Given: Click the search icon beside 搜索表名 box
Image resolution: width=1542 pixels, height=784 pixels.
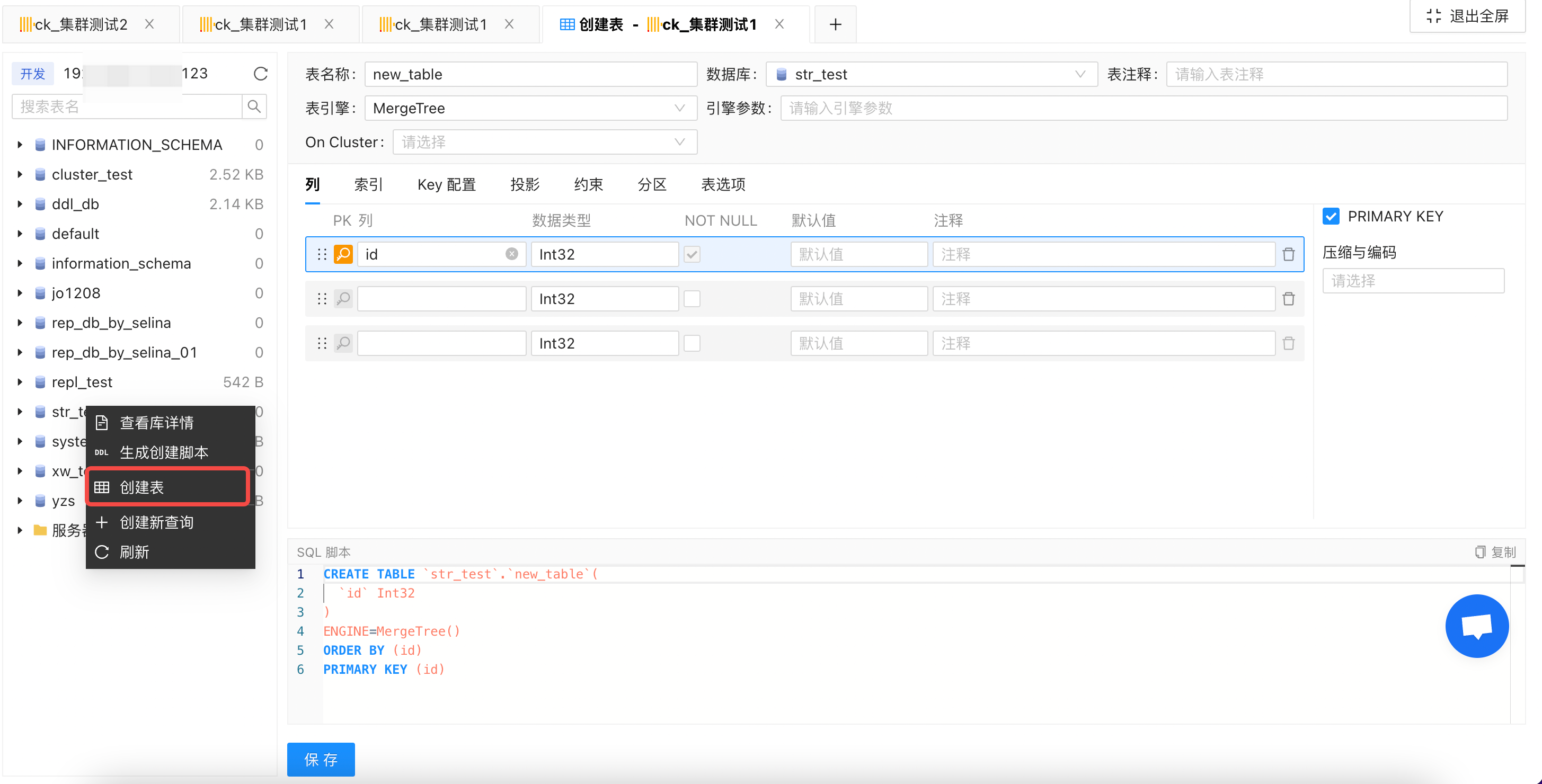Looking at the screenshot, I should [x=254, y=106].
